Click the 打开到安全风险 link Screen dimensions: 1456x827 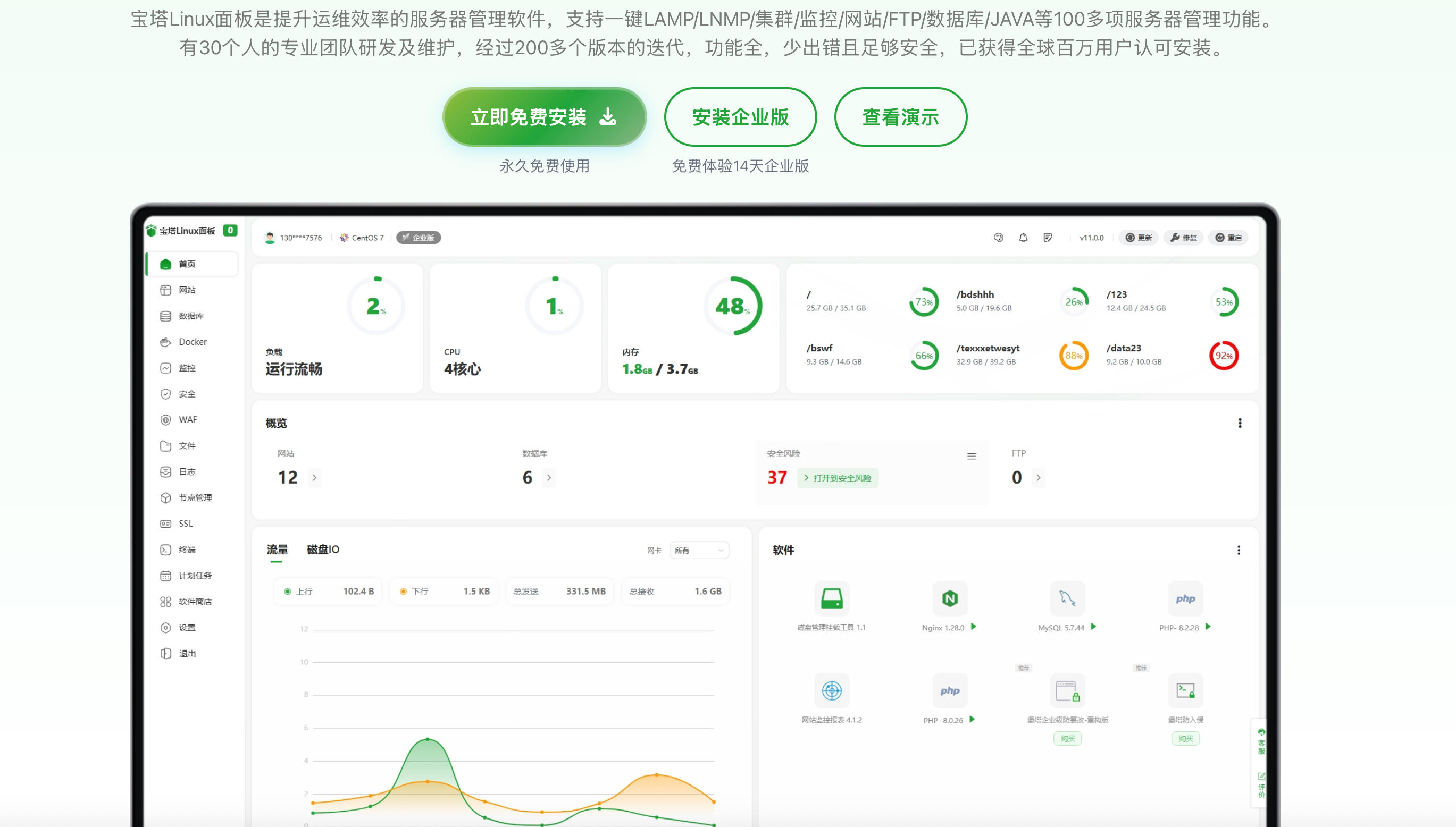coord(838,478)
